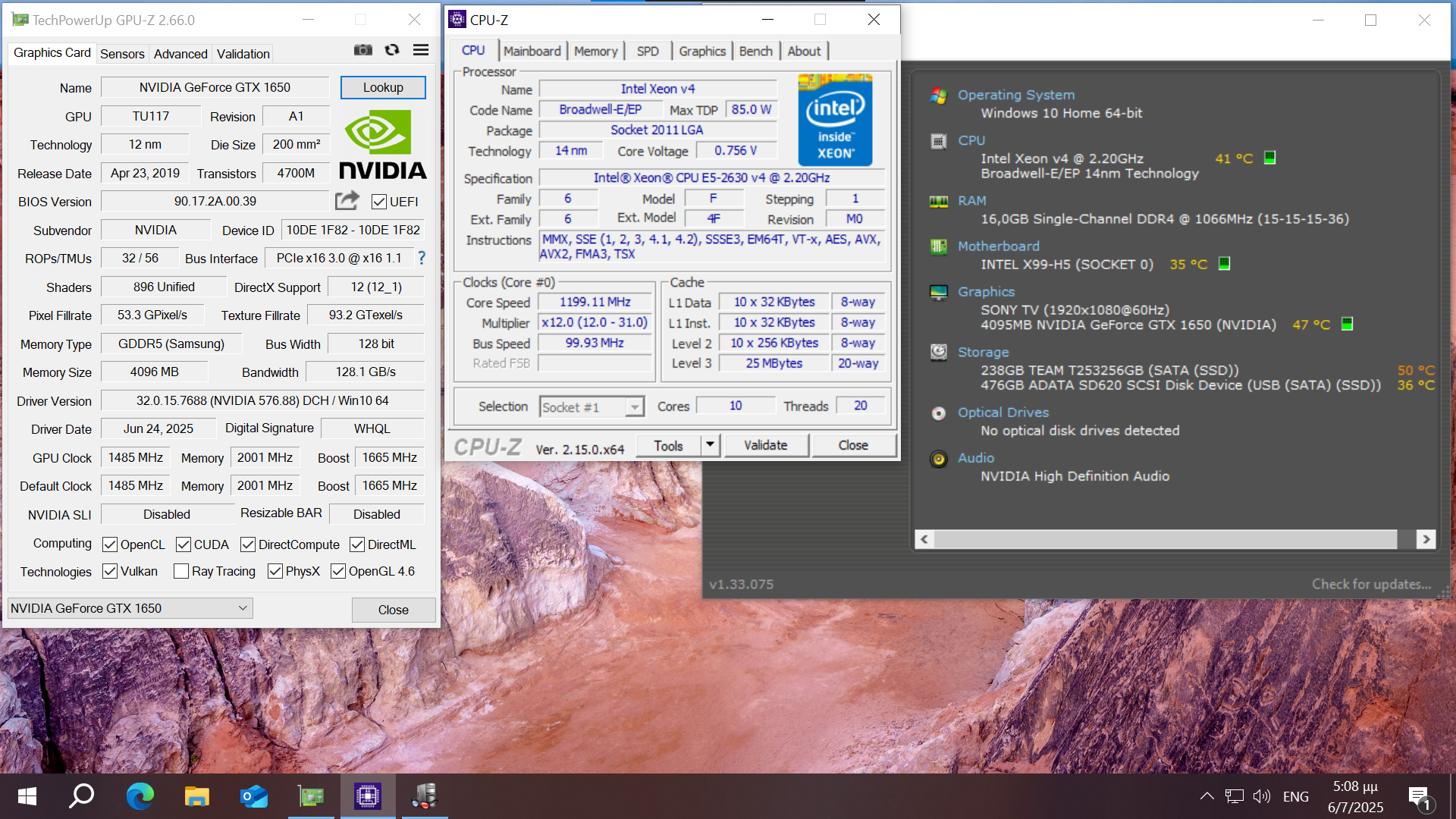Click the GPU-Z Close button

[x=394, y=610]
